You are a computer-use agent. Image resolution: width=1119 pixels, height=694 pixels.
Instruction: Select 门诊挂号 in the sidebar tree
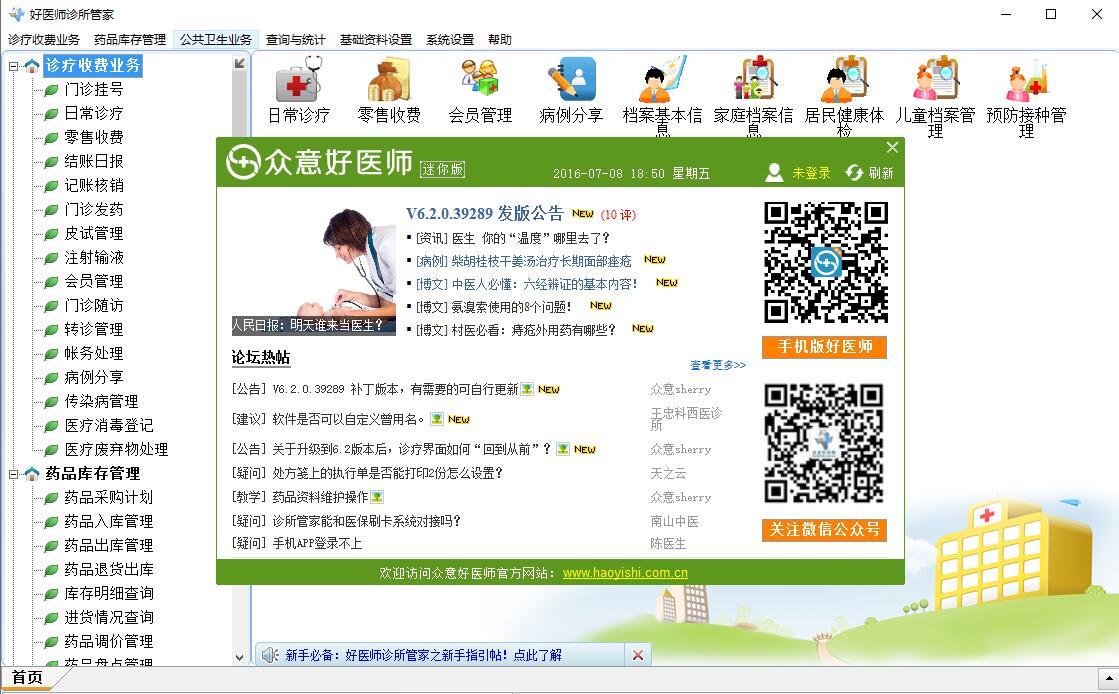[93, 89]
